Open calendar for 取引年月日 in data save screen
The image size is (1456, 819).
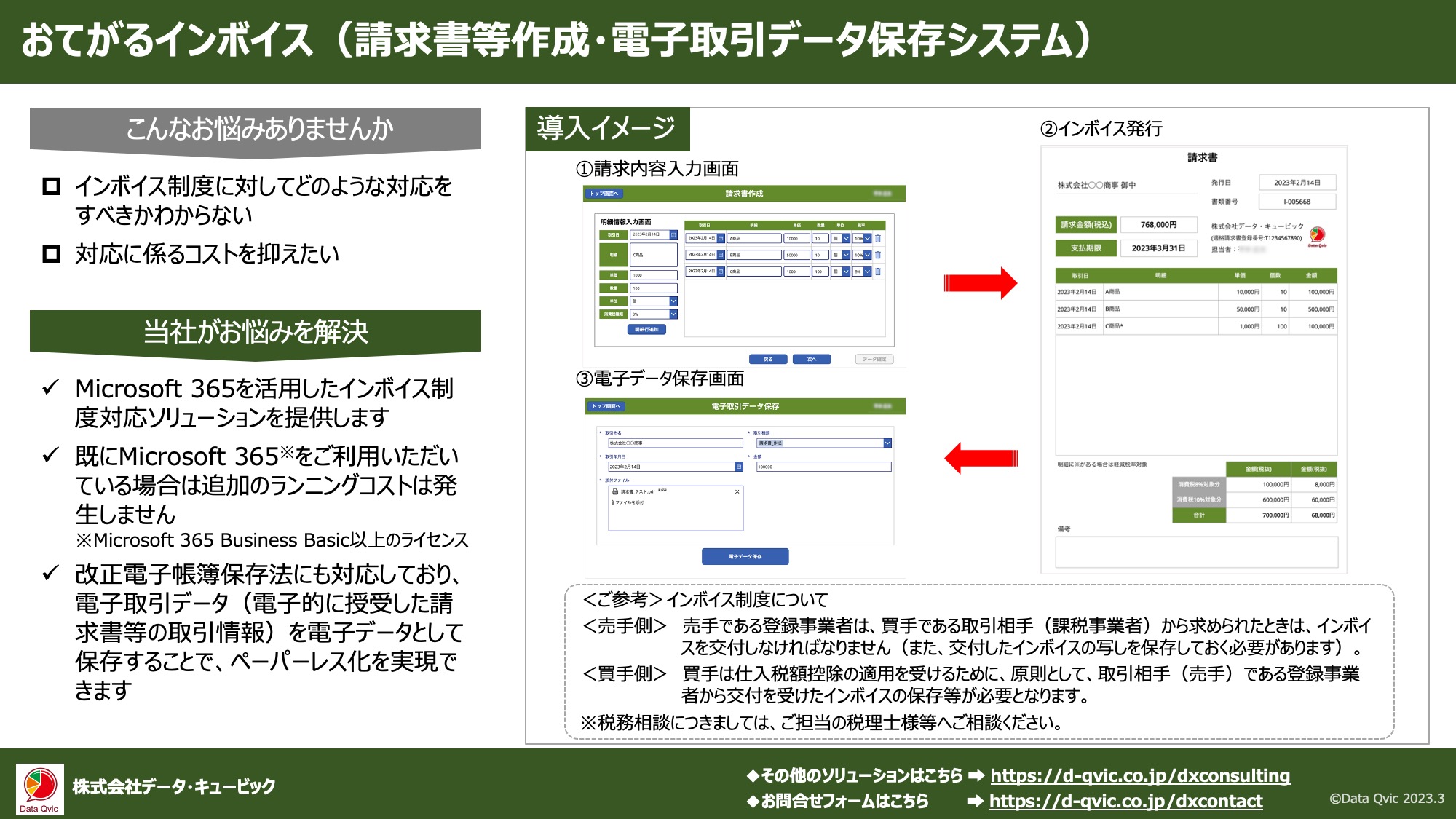tap(739, 467)
